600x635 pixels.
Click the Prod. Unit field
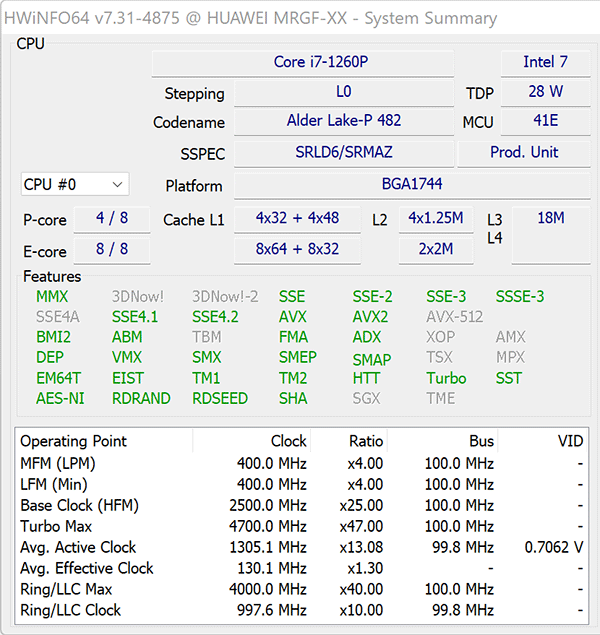[x=524, y=152]
